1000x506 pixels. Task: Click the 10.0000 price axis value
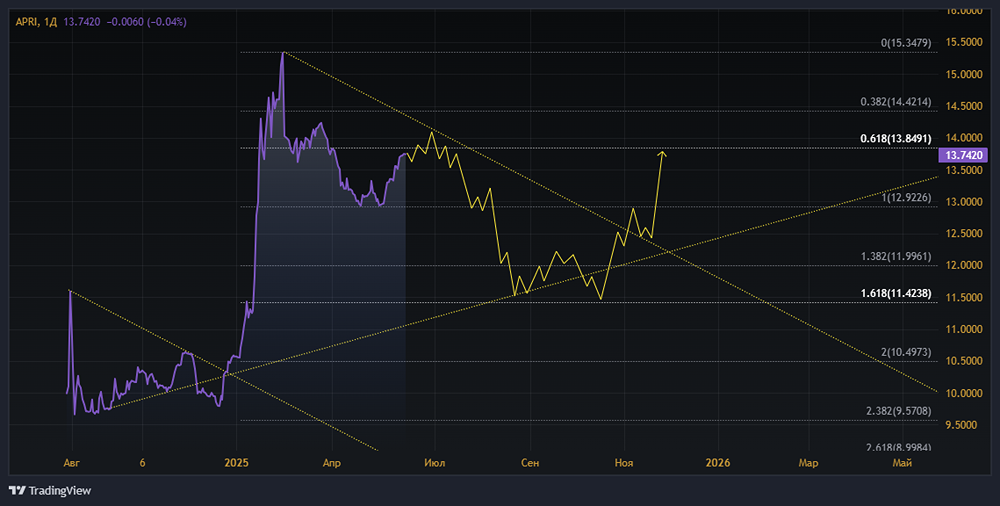click(x=964, y=393)
